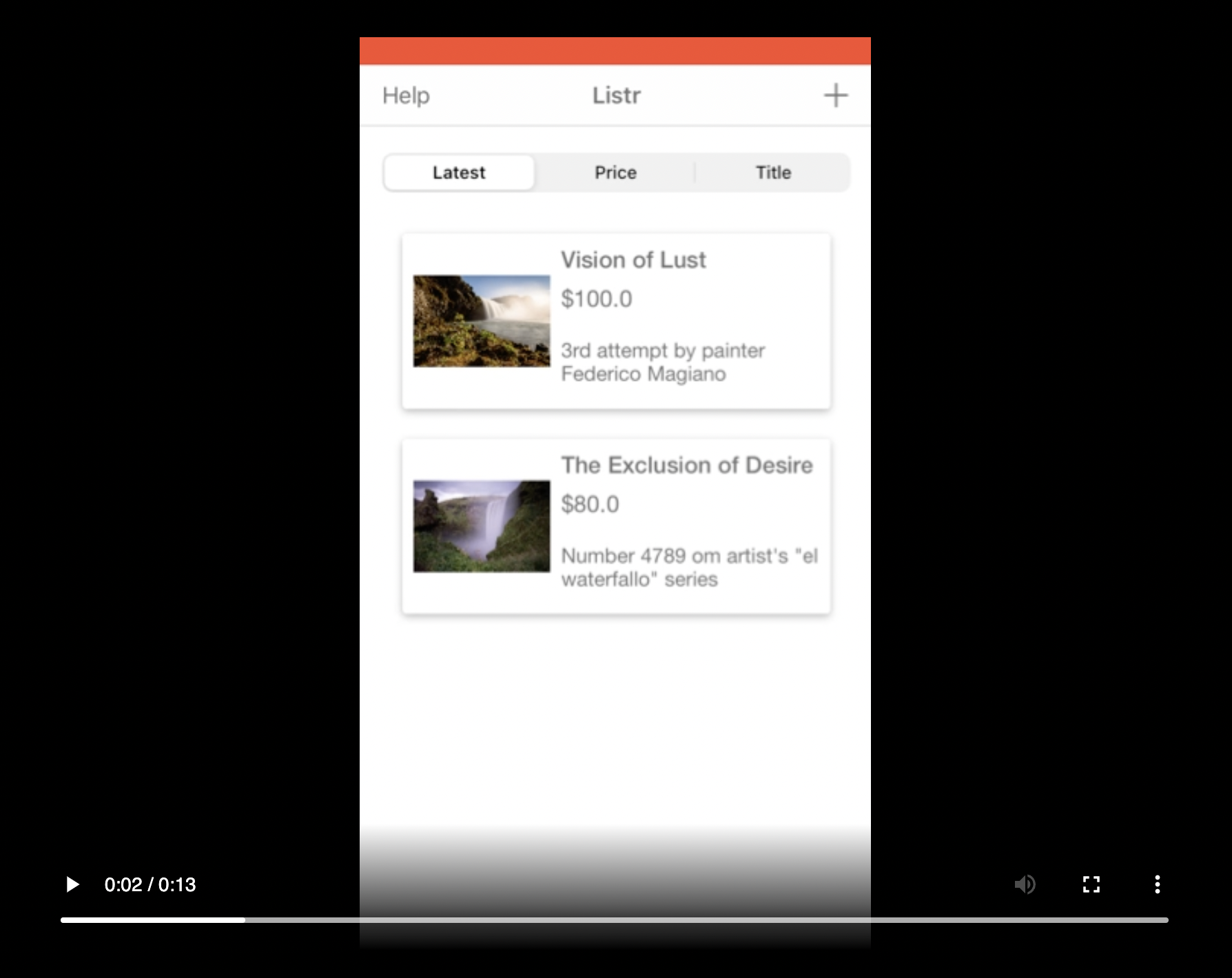Play the video
The width and height of the screenshot is (1232, 978).
point(72,884)
